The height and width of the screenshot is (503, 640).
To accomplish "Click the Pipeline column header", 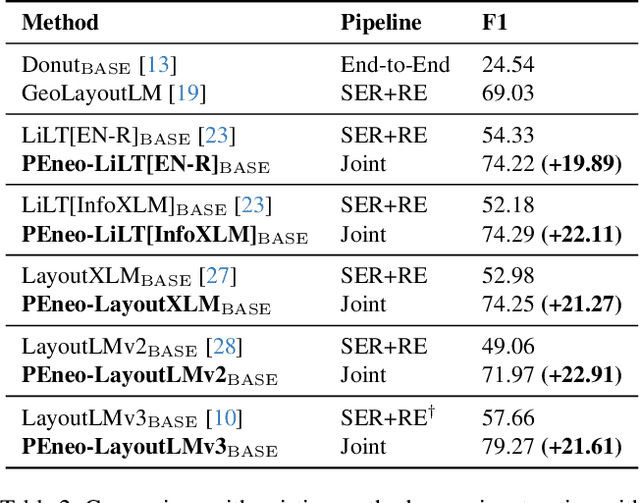I will [x=381, y=22].
